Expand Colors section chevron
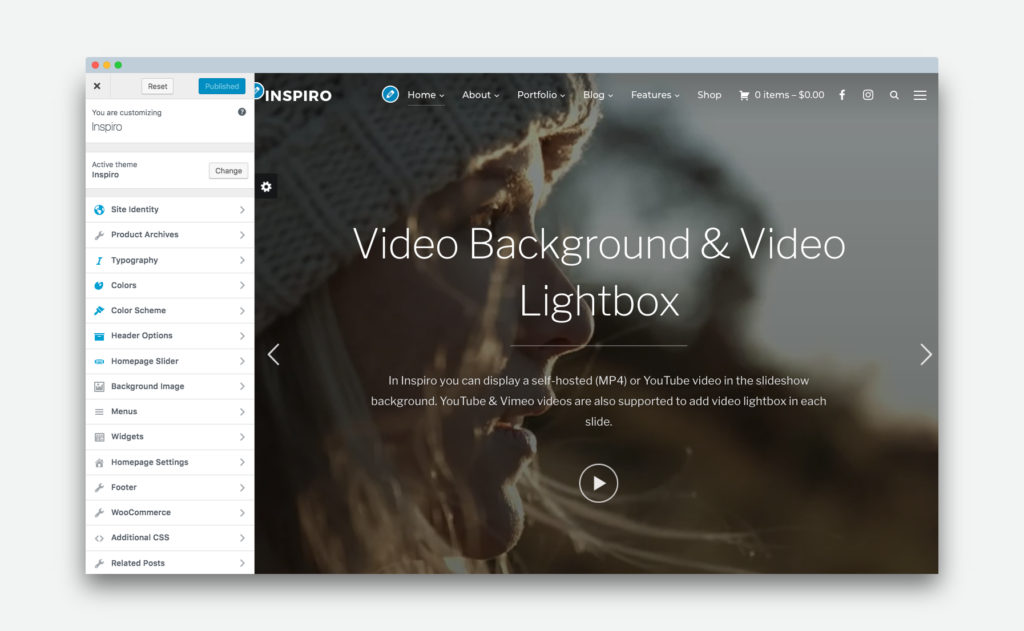Viewport: 1024px width, 631px height. [x=242, y=285]
